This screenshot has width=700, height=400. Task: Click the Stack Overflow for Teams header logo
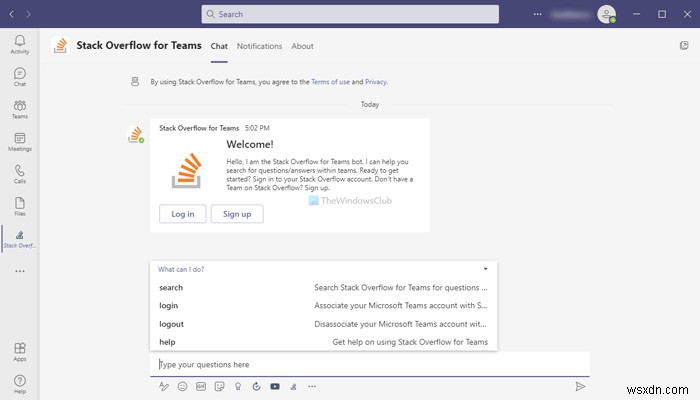(x=60, y=45)
